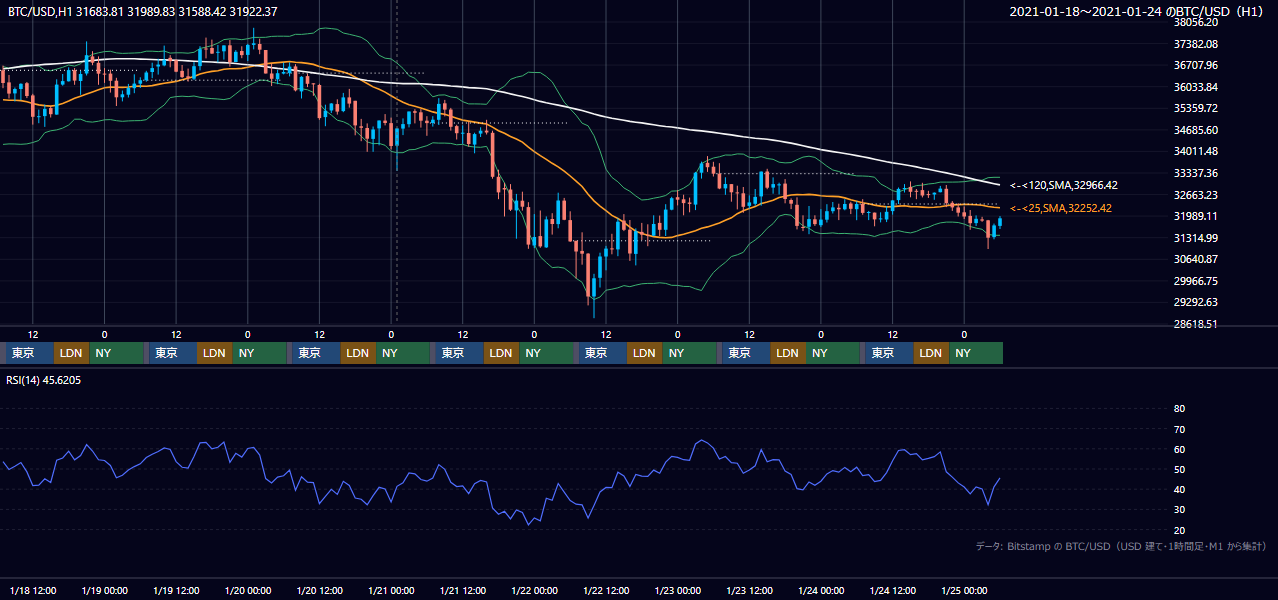Screen dimensions: 1278x600
Task: Click price axis value 34685.60
Action: pyautogui.click(x=1195, y=130)
